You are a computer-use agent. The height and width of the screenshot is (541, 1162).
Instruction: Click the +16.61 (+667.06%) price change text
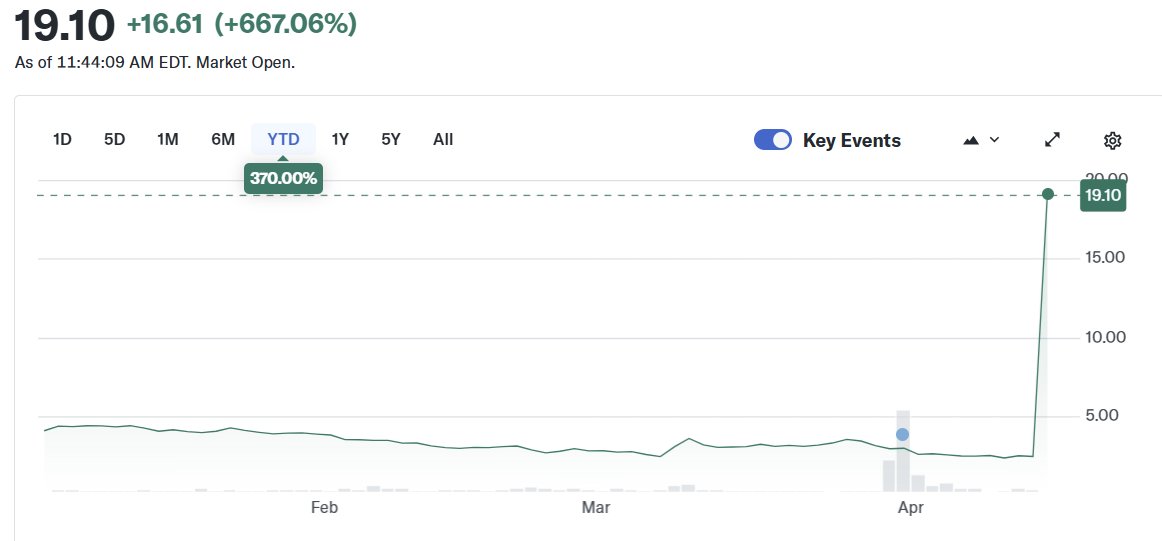click(x=241, y=24)
